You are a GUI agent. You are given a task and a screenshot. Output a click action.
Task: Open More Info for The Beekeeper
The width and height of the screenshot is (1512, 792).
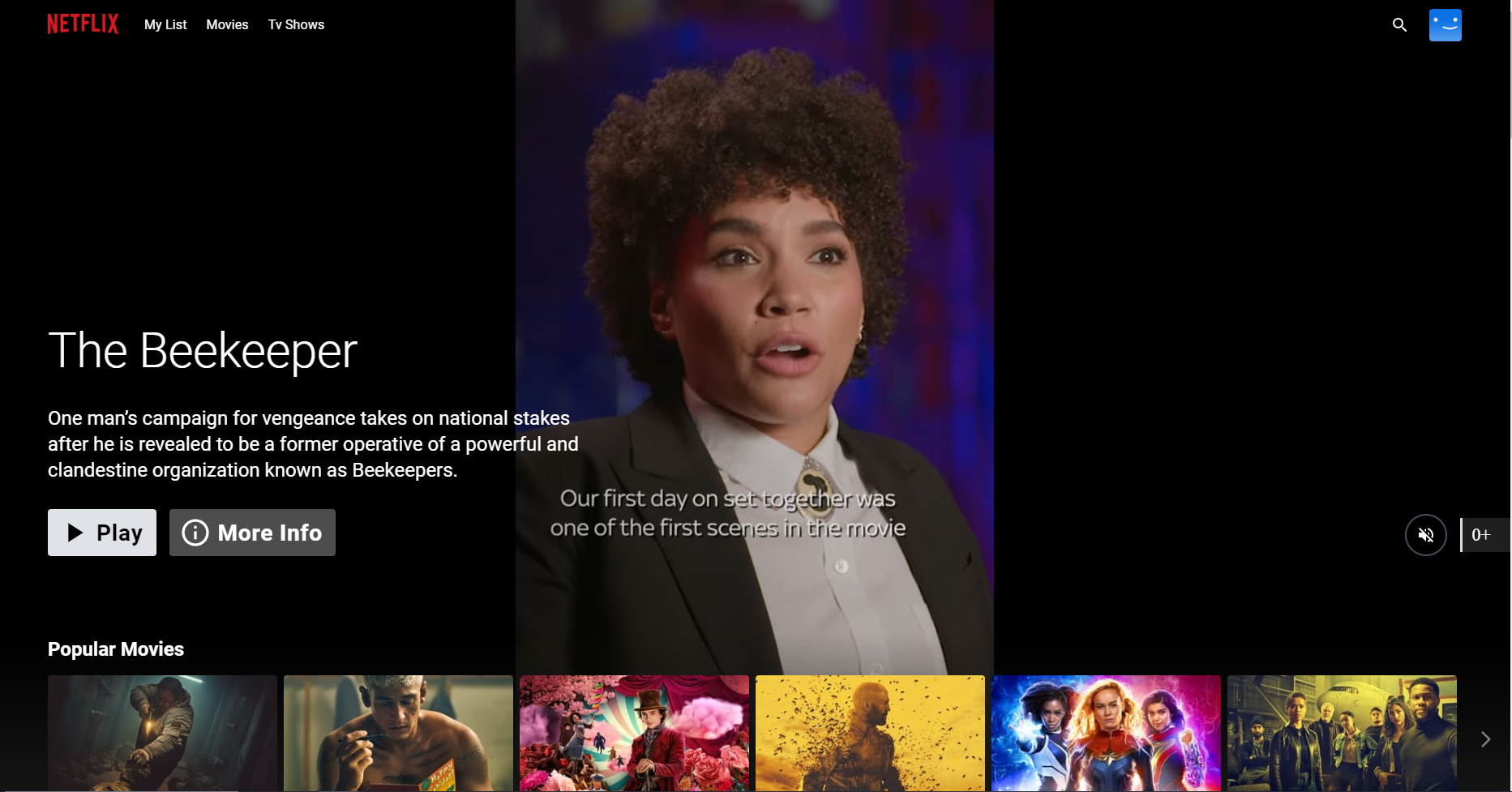(x=252, y=533)
